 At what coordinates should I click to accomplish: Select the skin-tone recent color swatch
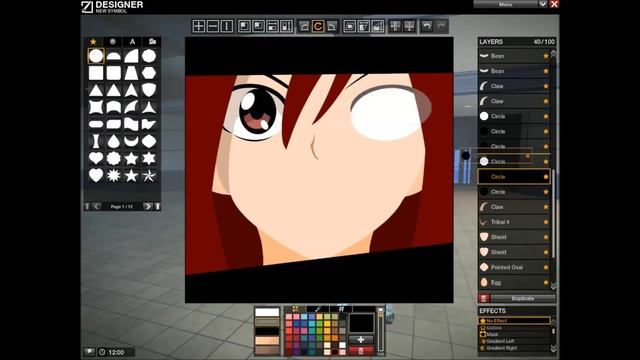pyautogui.click(x=267, y=340)
